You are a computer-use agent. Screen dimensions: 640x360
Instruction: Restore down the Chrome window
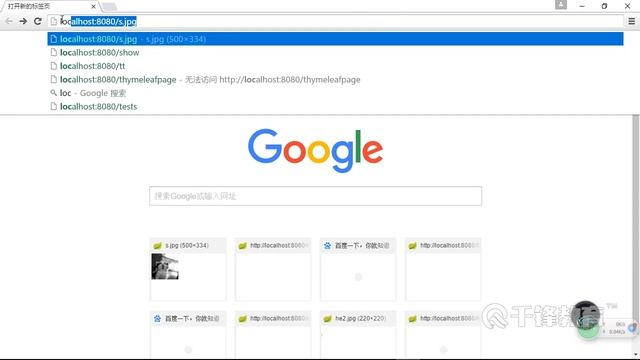coord(604,6)
